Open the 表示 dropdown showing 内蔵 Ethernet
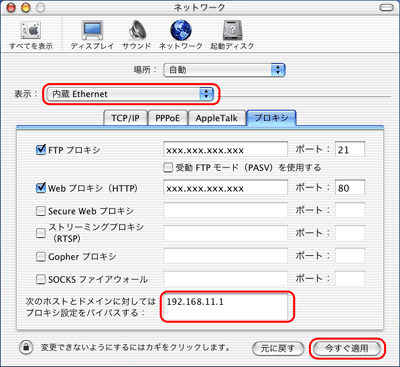 [x=130, y=94]
